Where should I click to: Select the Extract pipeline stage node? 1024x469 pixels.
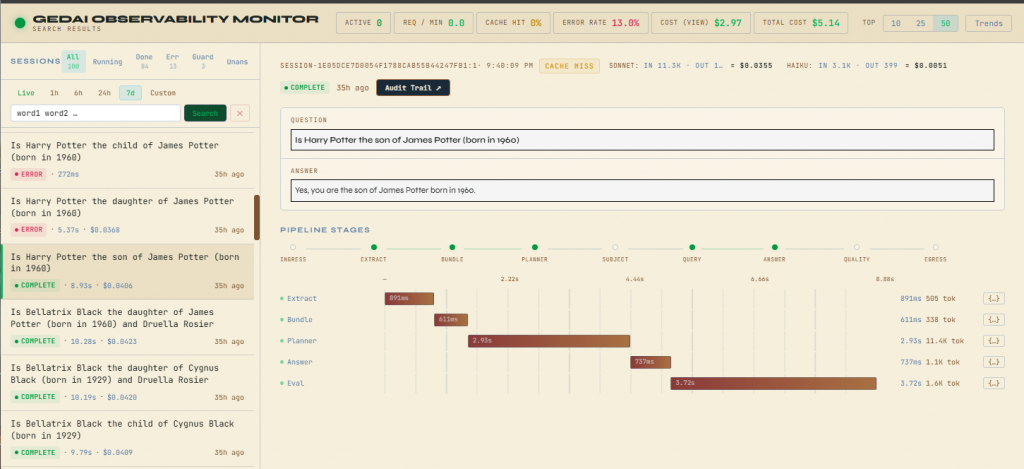point(374,248)
